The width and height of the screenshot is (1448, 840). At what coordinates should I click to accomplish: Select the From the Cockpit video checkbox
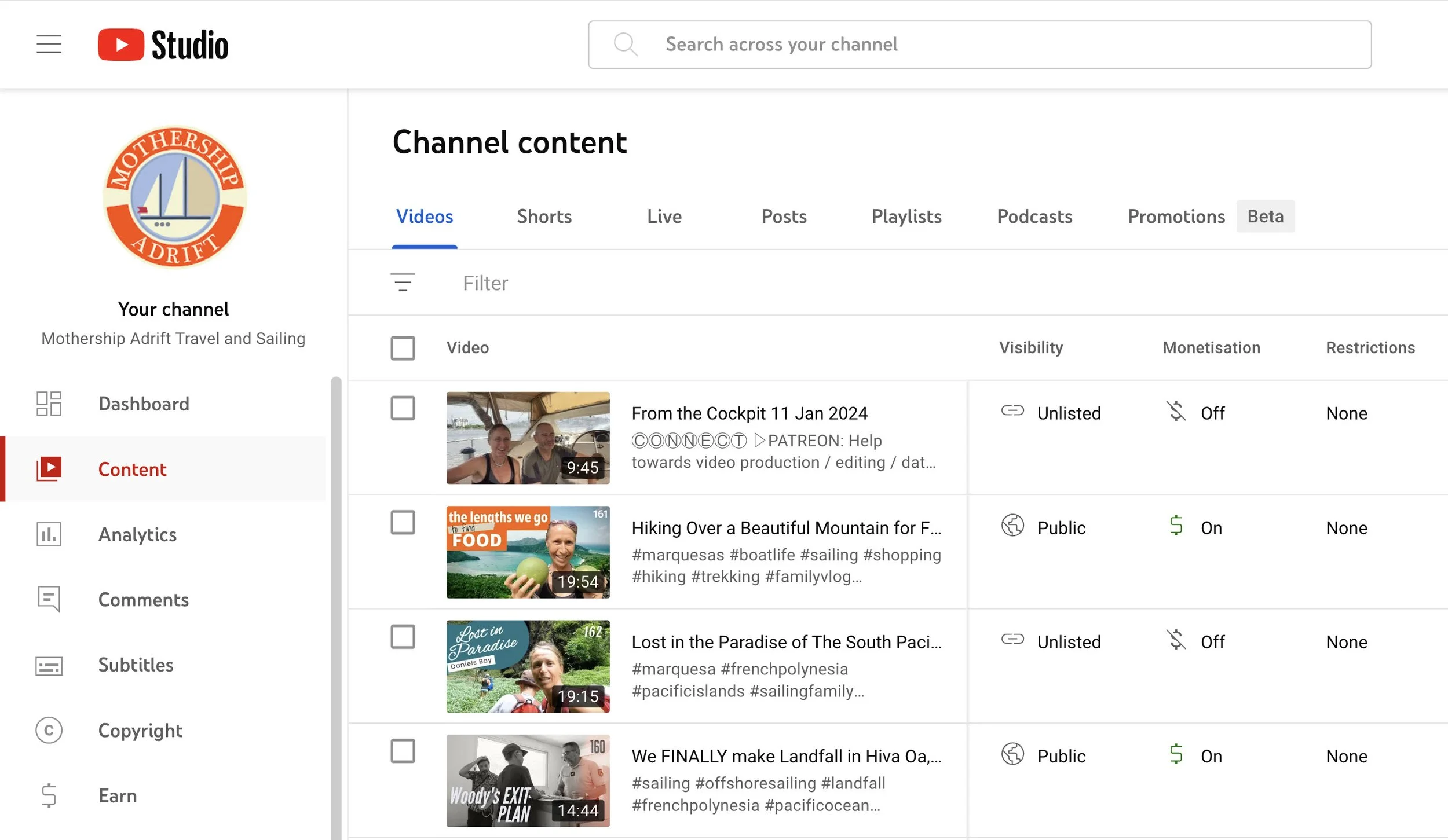pos(403,408)
